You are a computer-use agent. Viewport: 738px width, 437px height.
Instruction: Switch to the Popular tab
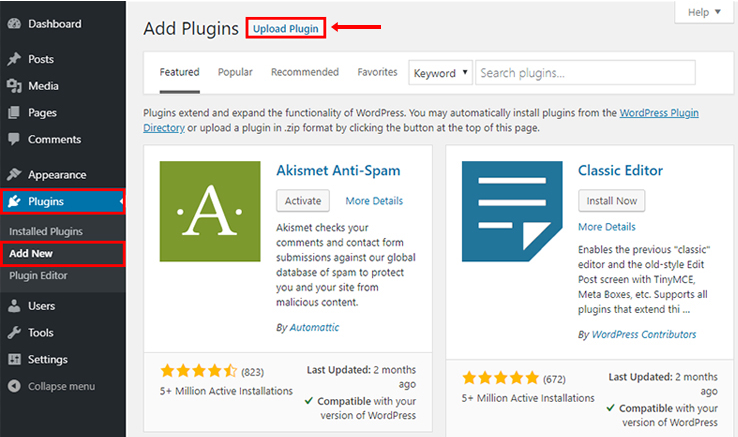235,72
